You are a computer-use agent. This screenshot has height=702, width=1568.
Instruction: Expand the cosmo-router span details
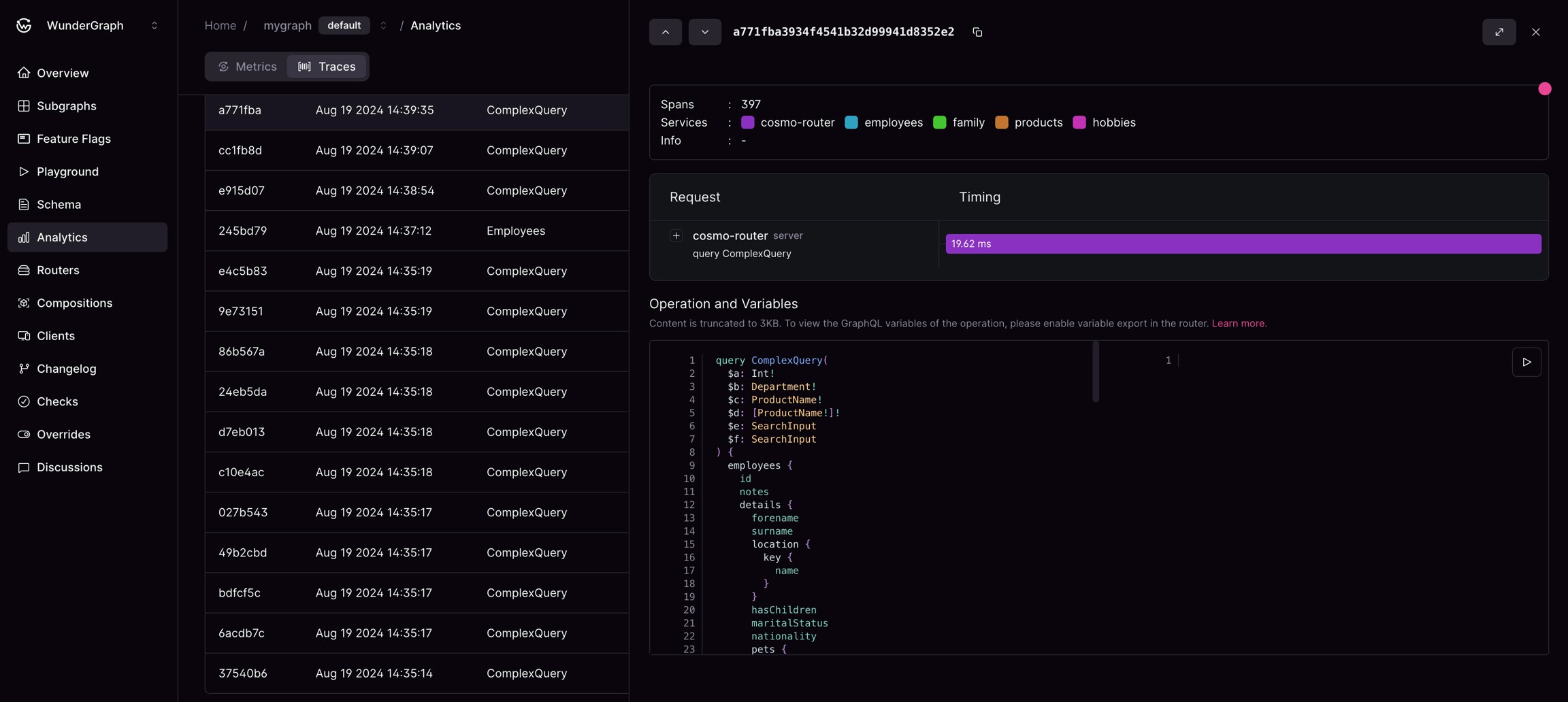[677, 235]
